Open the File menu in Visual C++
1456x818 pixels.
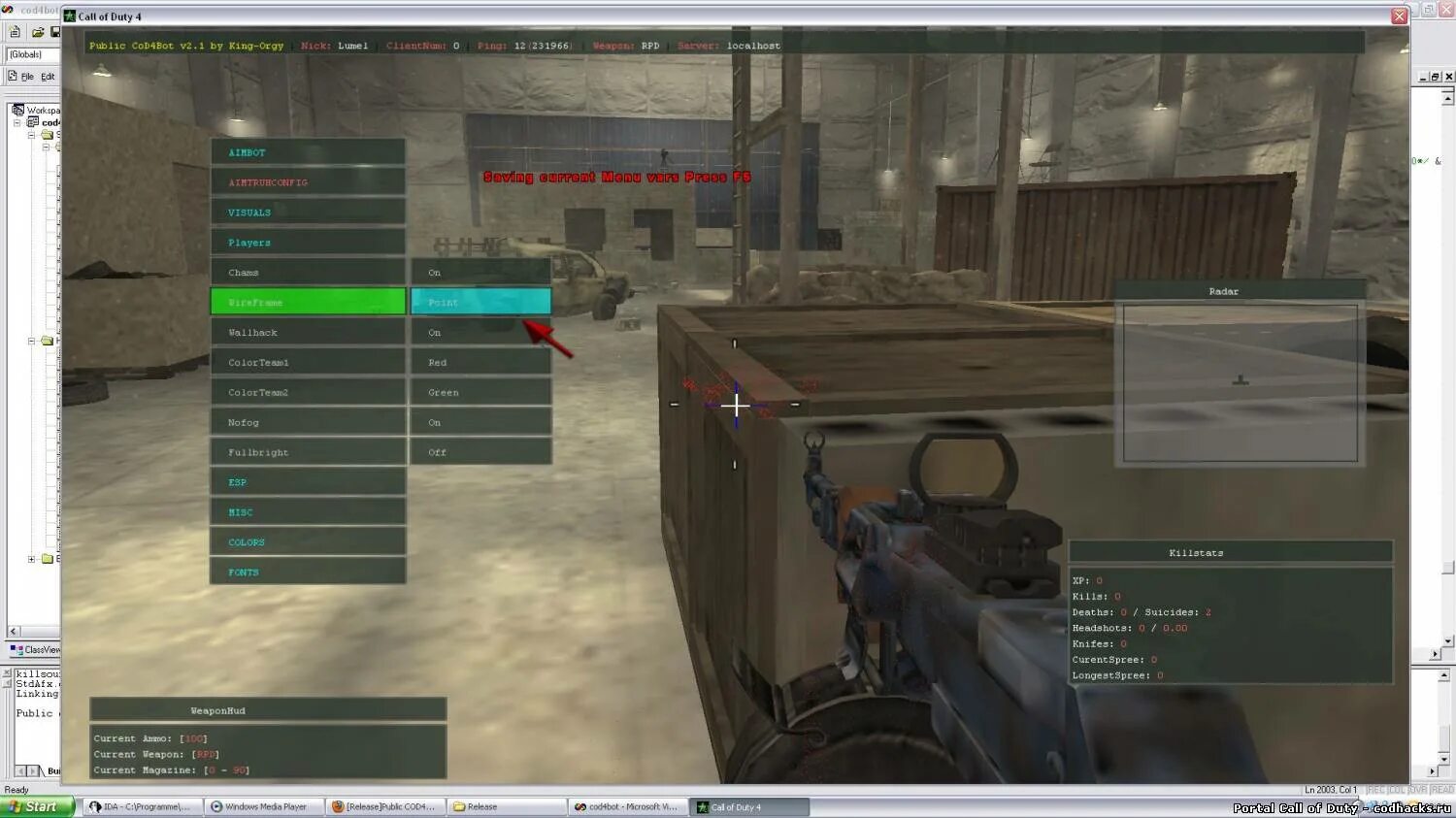27,77
